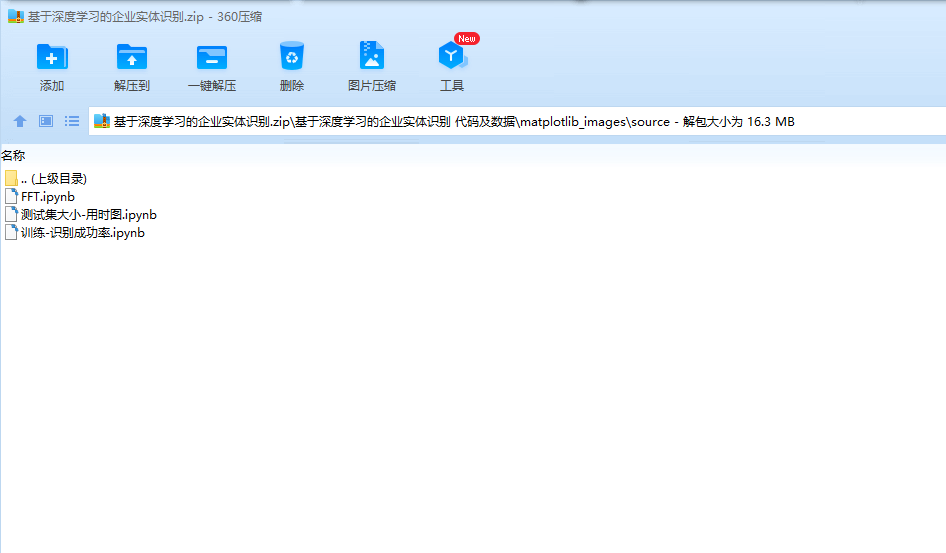Click the archive path address field
The height and width of the screenshot is (553, 946).
point(517,121)
